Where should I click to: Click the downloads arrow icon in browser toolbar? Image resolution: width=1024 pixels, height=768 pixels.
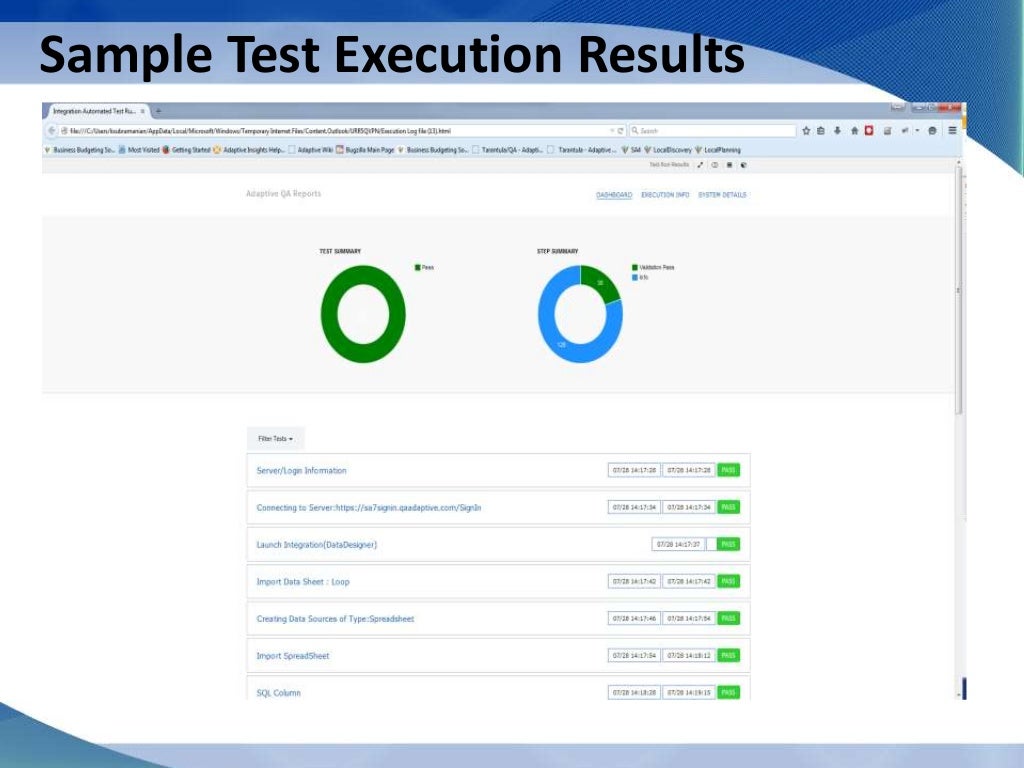(x=837, y=131)
